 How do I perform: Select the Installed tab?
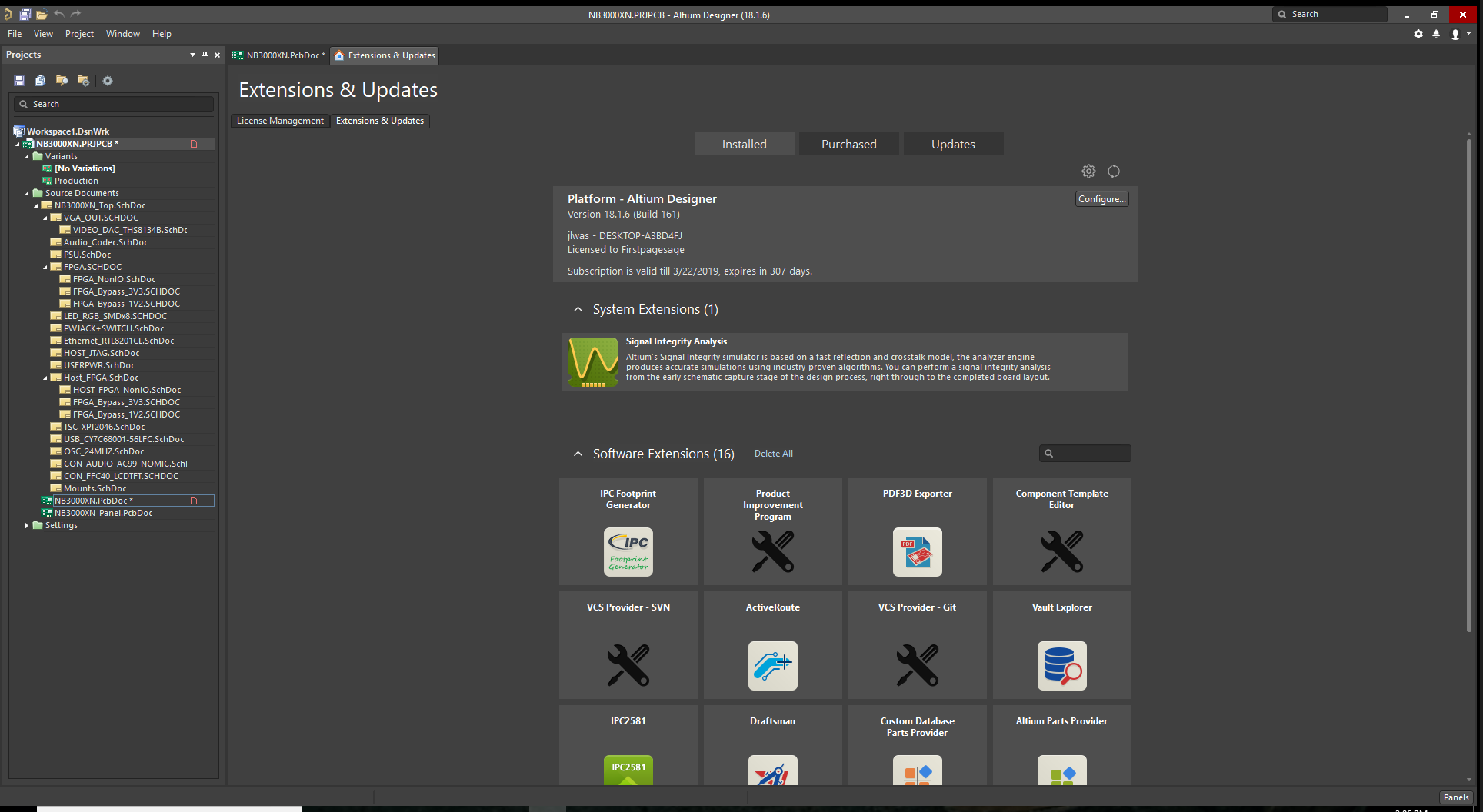pos(745,144)
